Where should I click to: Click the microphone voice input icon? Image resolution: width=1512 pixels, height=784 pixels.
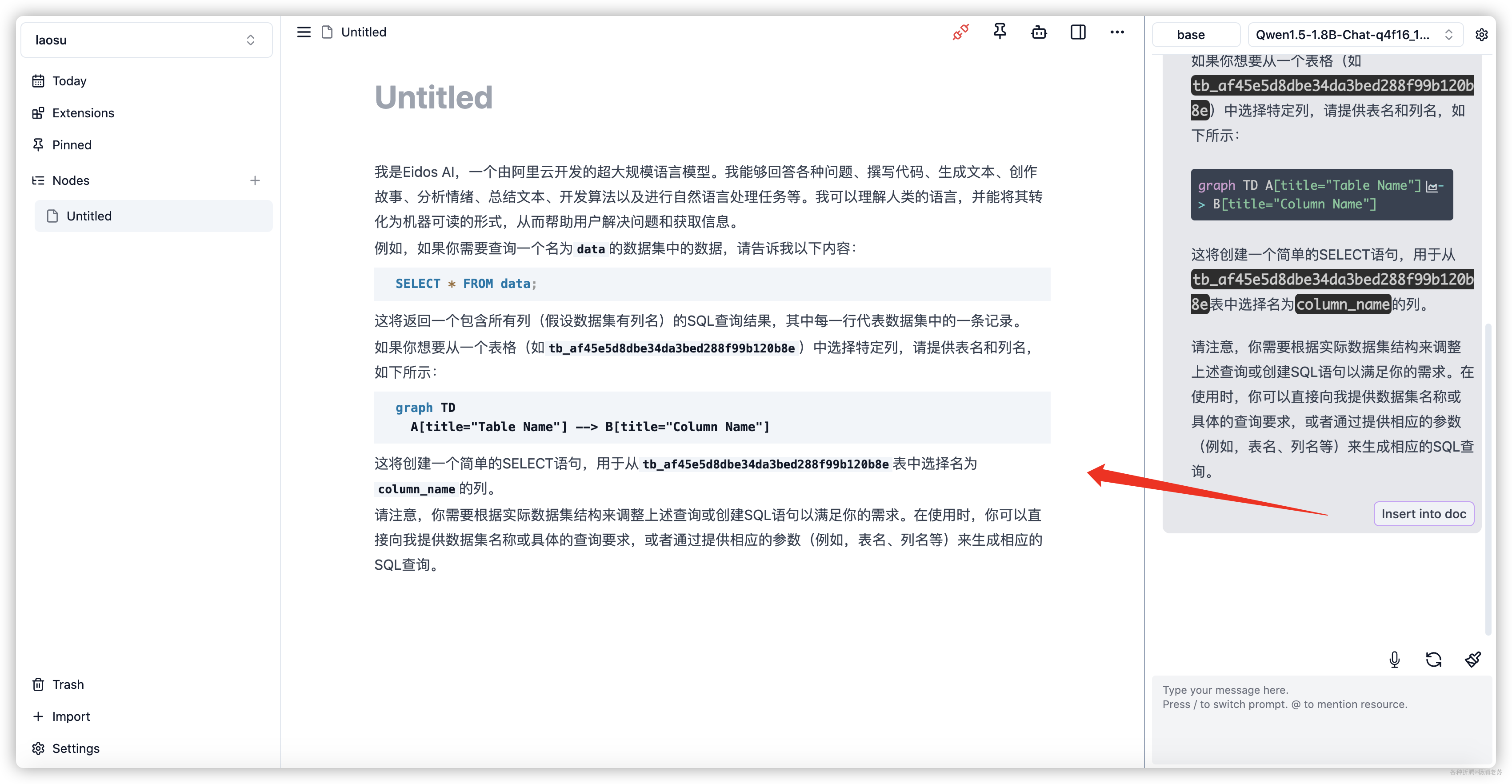[x=1394, y=660]
